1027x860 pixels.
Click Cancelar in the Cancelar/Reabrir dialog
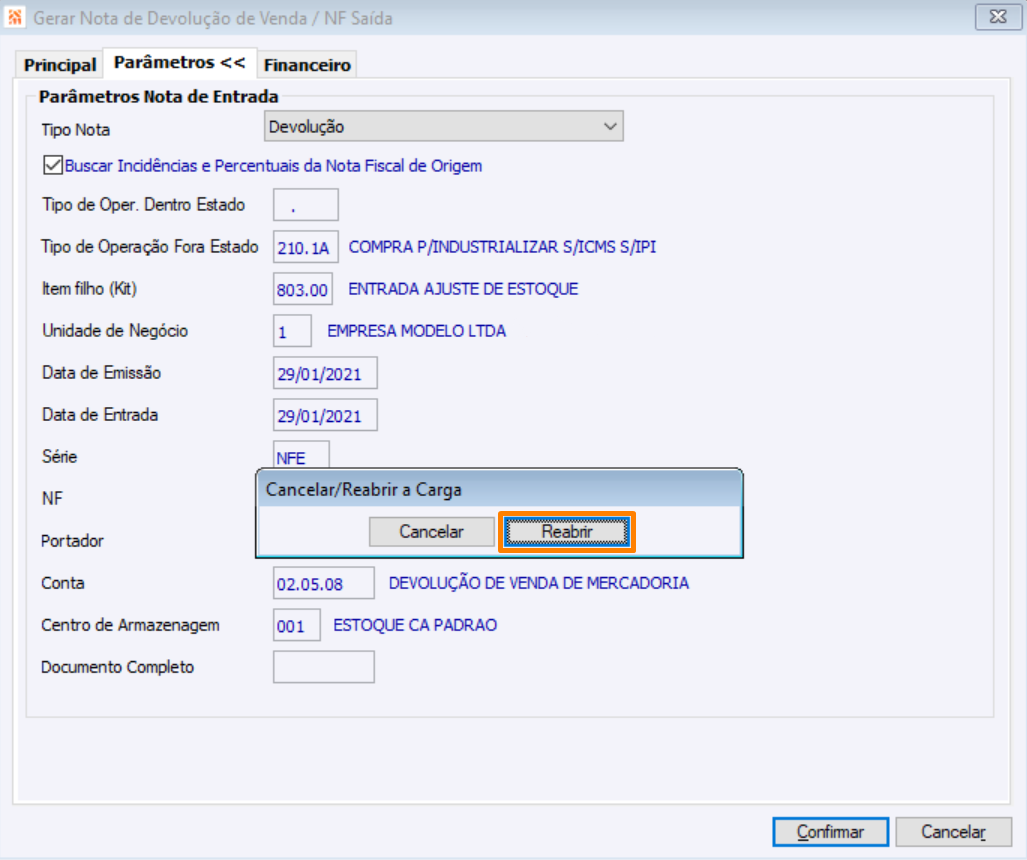432,531
